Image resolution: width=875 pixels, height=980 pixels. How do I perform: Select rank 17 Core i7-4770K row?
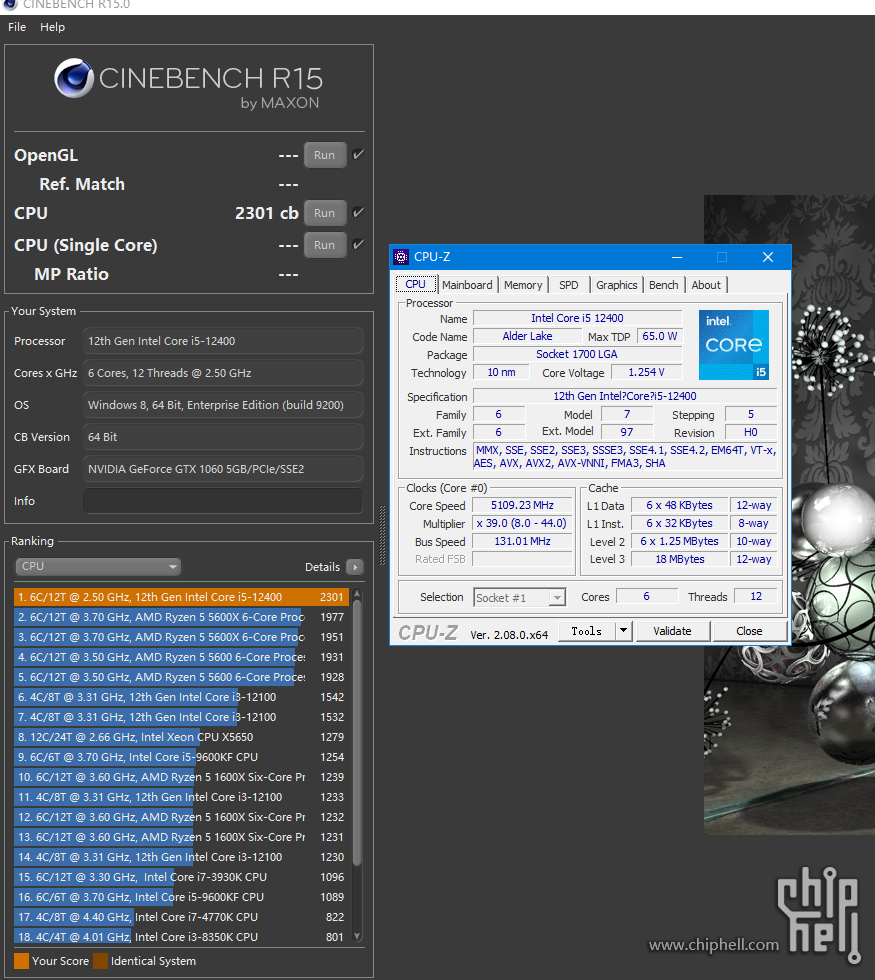[x=181, y=917]
